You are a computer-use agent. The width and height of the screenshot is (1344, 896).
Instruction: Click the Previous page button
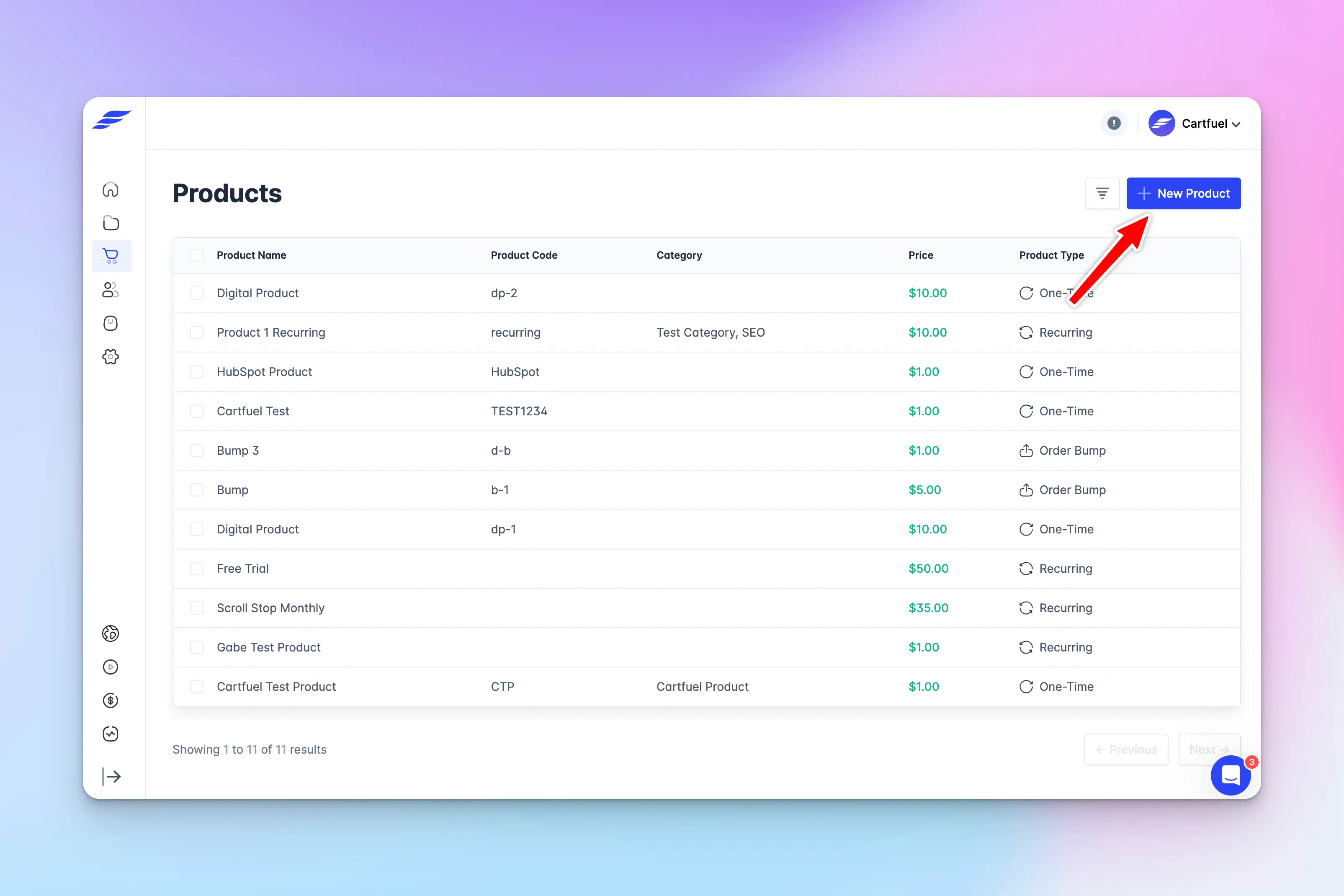[1126, 749]
